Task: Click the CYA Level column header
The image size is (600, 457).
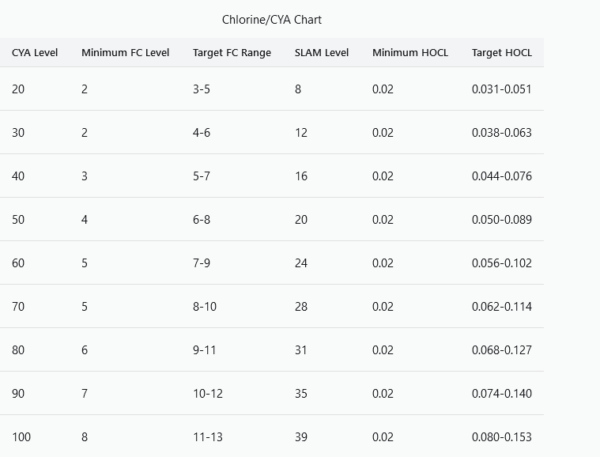Action: [x=35, y=53]
